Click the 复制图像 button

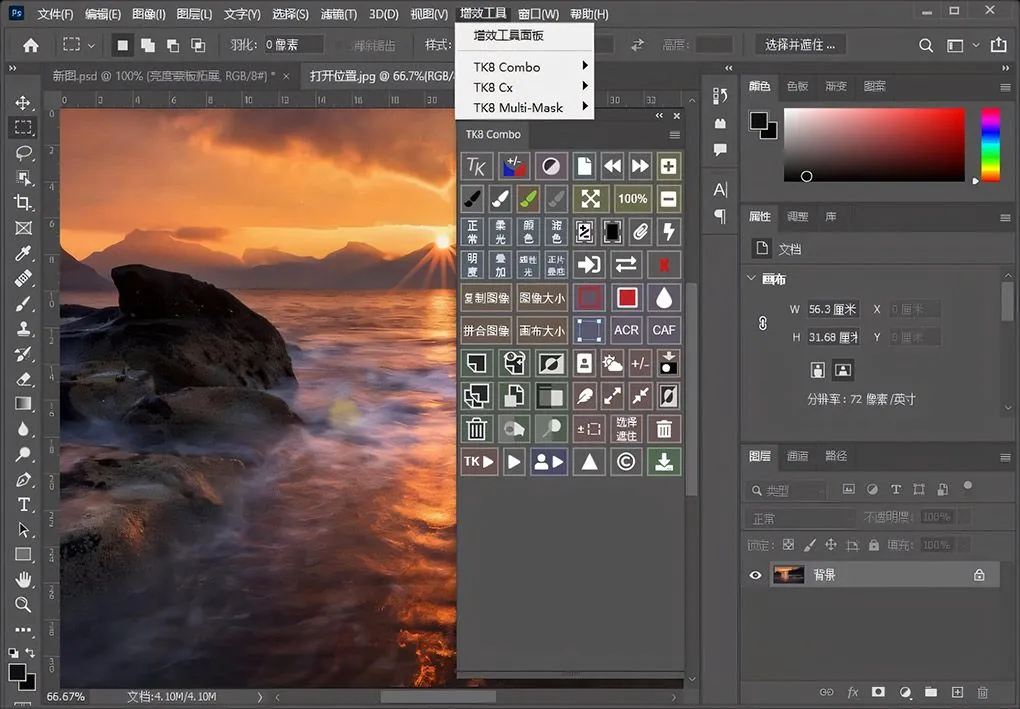pos(486,298)
